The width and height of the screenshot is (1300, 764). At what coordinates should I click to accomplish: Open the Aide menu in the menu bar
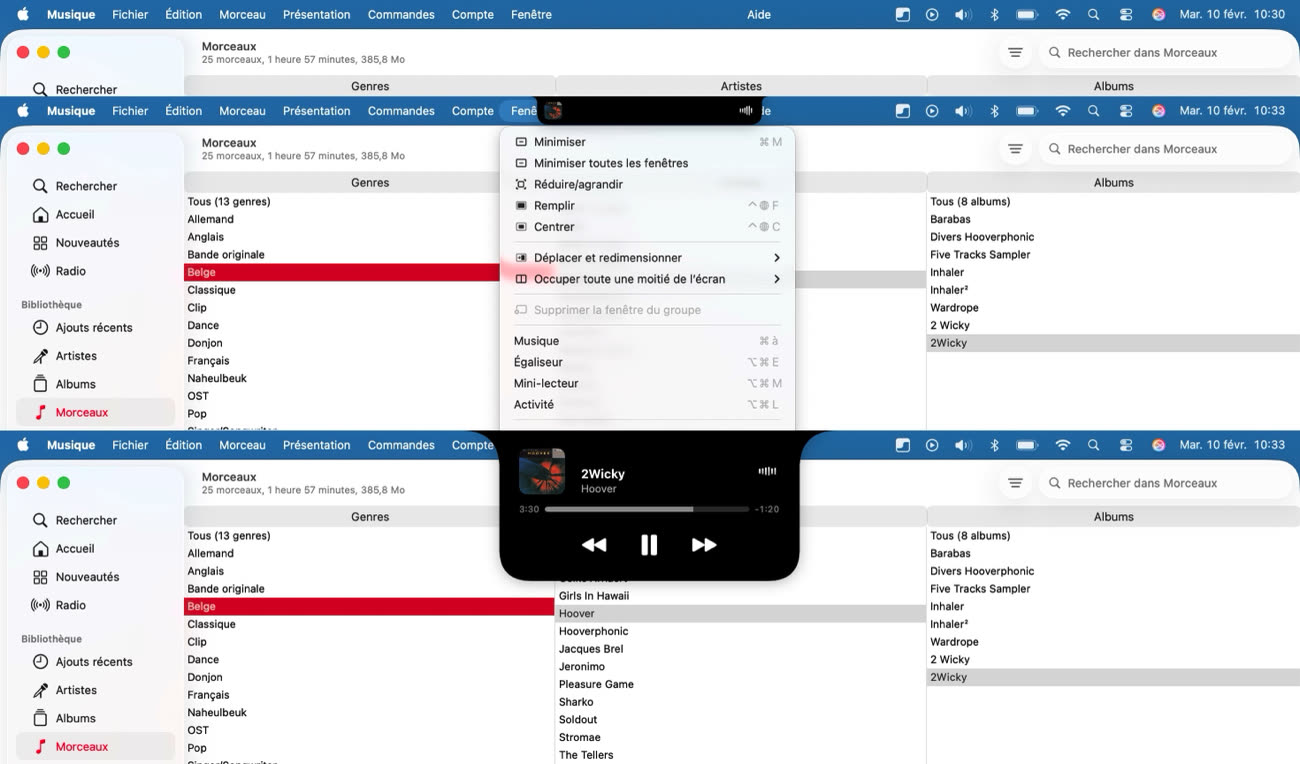[759, 15]
